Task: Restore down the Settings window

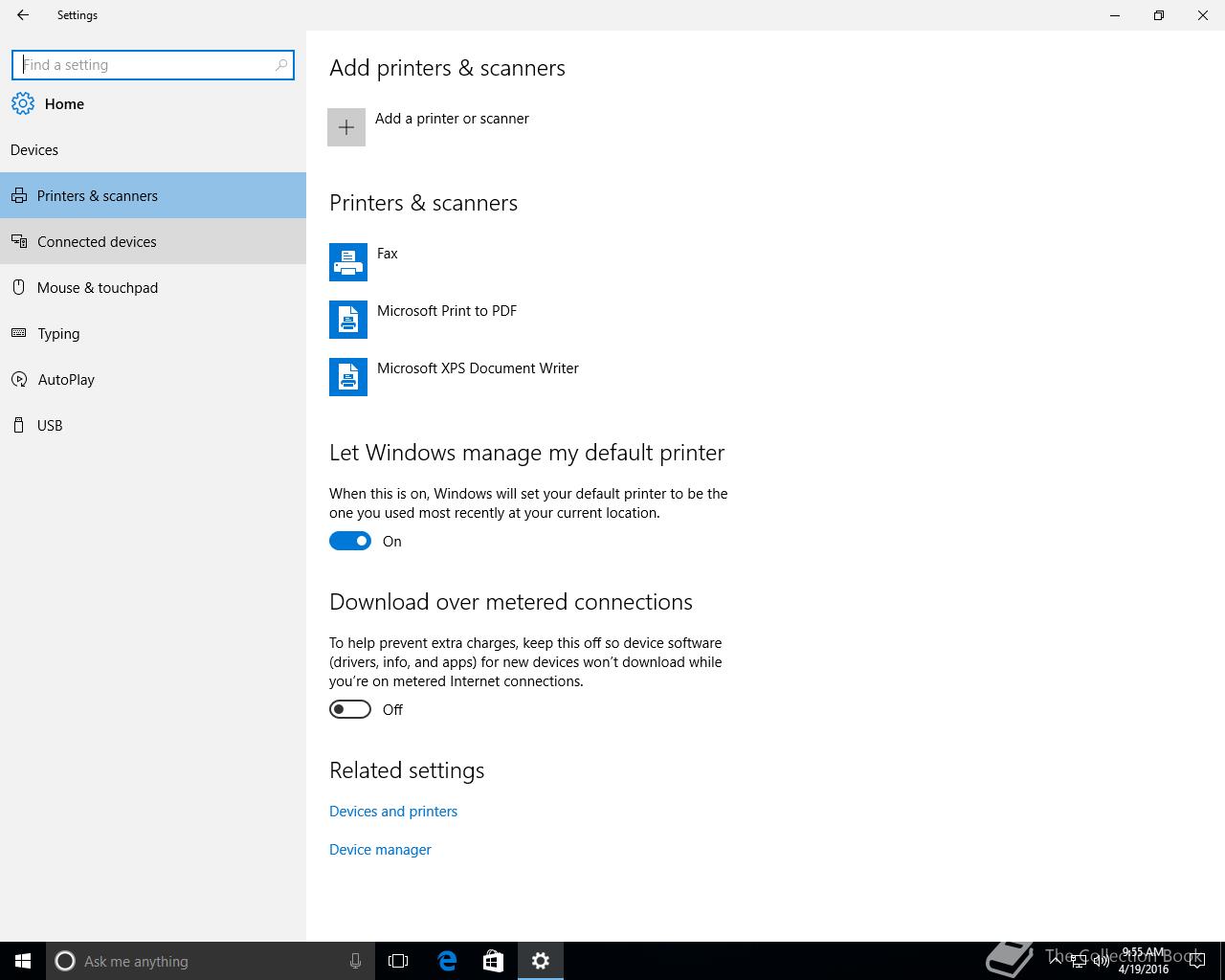Action: tap(1159, 15)
